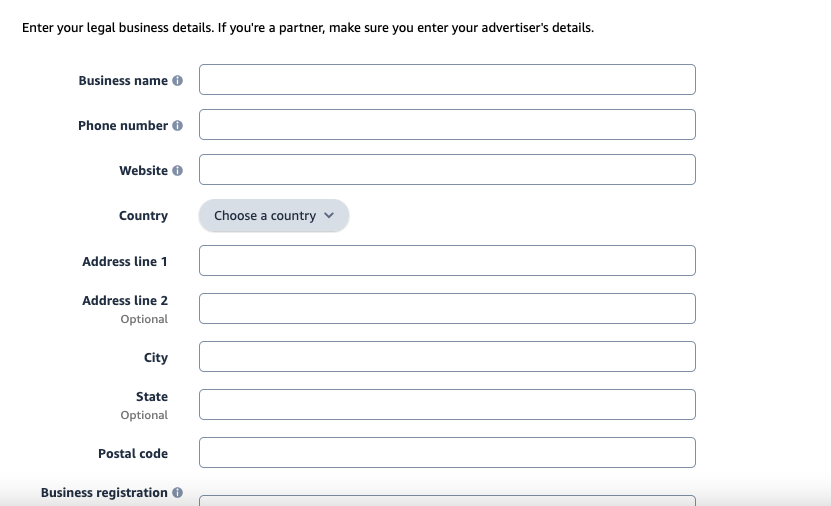Click the Optional text under State
Viewport: 831px width, 506px height.
144,415
